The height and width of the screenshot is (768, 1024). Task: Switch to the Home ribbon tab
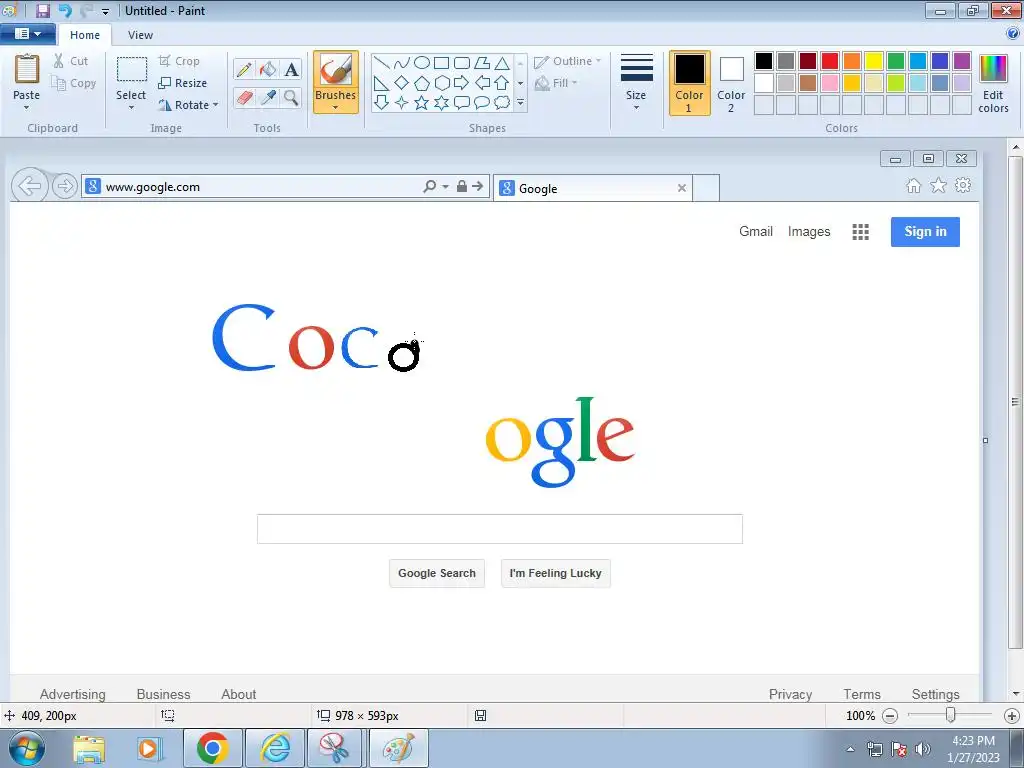(x=85, y=35)
